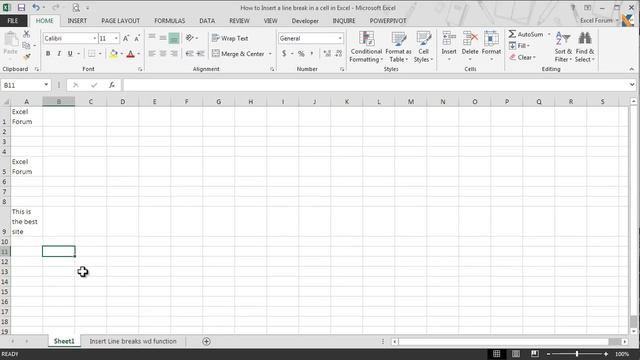640x360 pixels.
Task: Open Conditional Formatting menu
Action: click(x=366, y=47)
